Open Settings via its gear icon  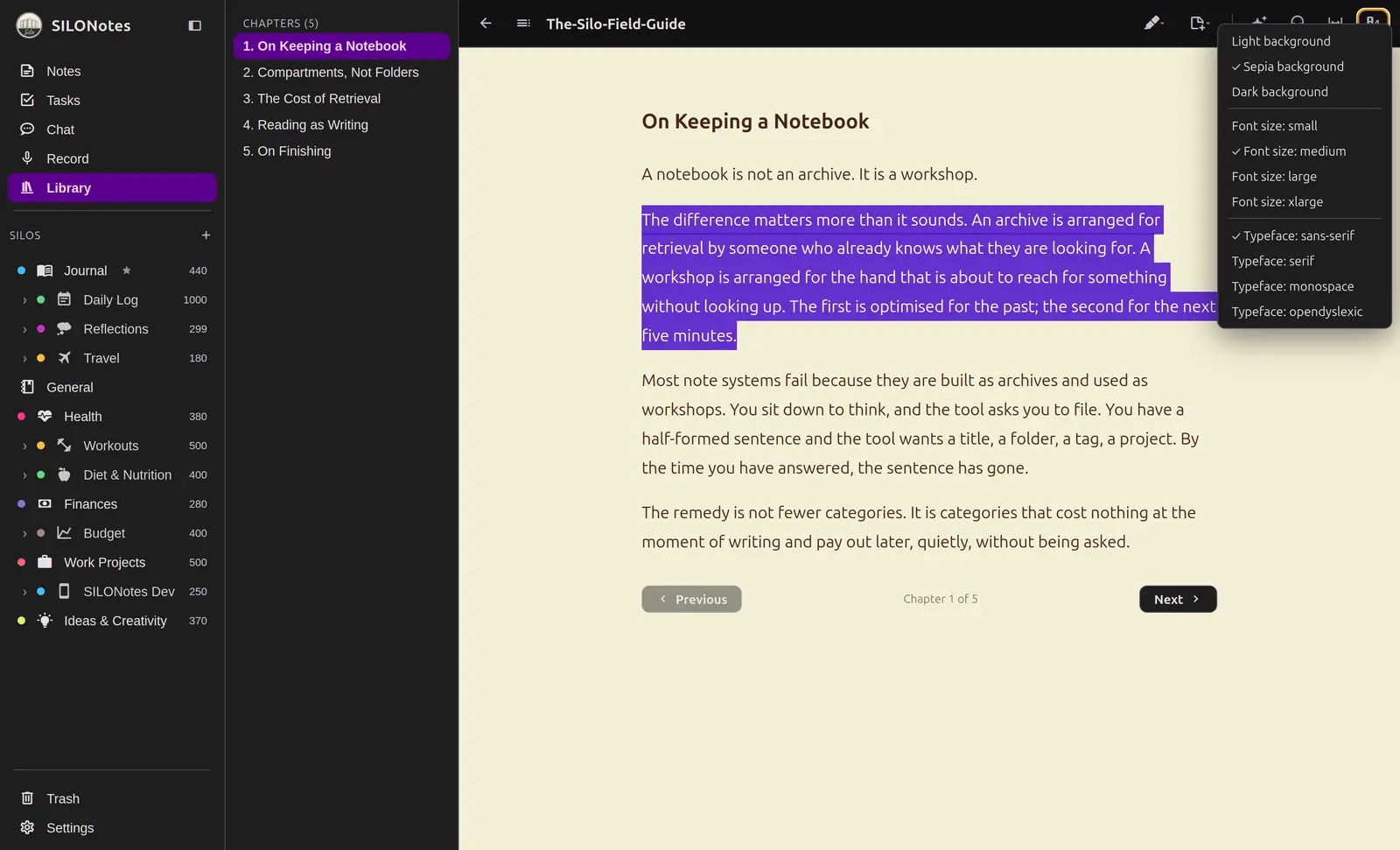pyautogui.click(x=27, y=827)
